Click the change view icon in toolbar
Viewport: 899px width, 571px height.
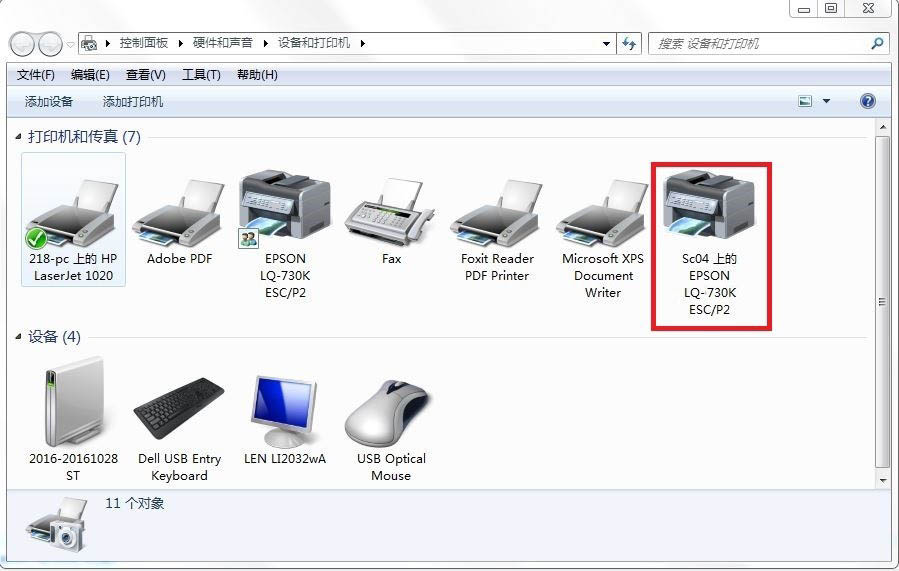(x=805, y=101)
